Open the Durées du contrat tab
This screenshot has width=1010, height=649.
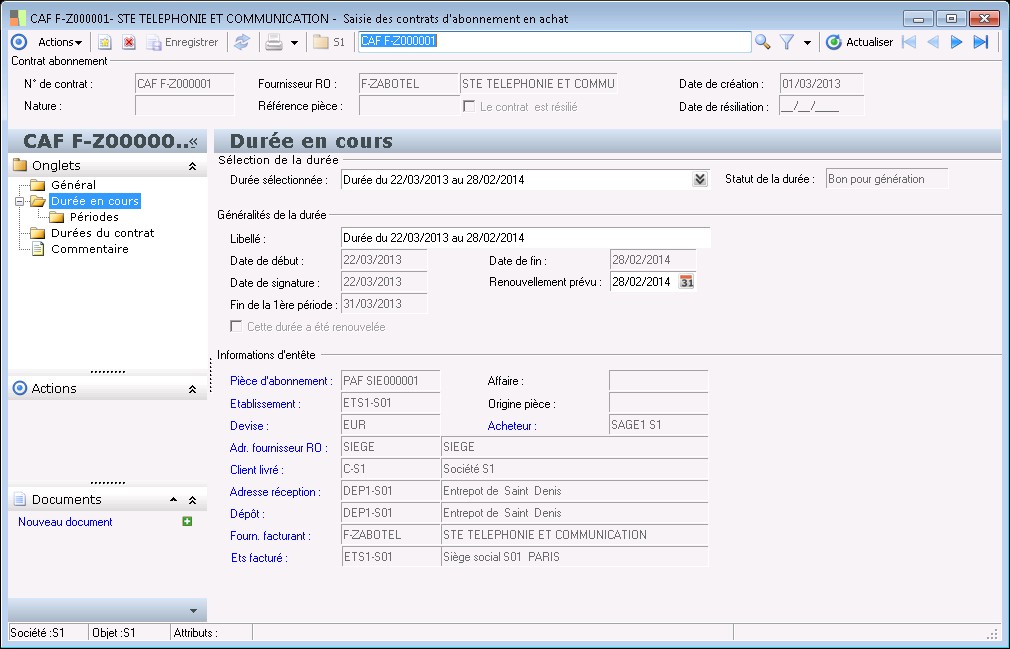(102, 233)
